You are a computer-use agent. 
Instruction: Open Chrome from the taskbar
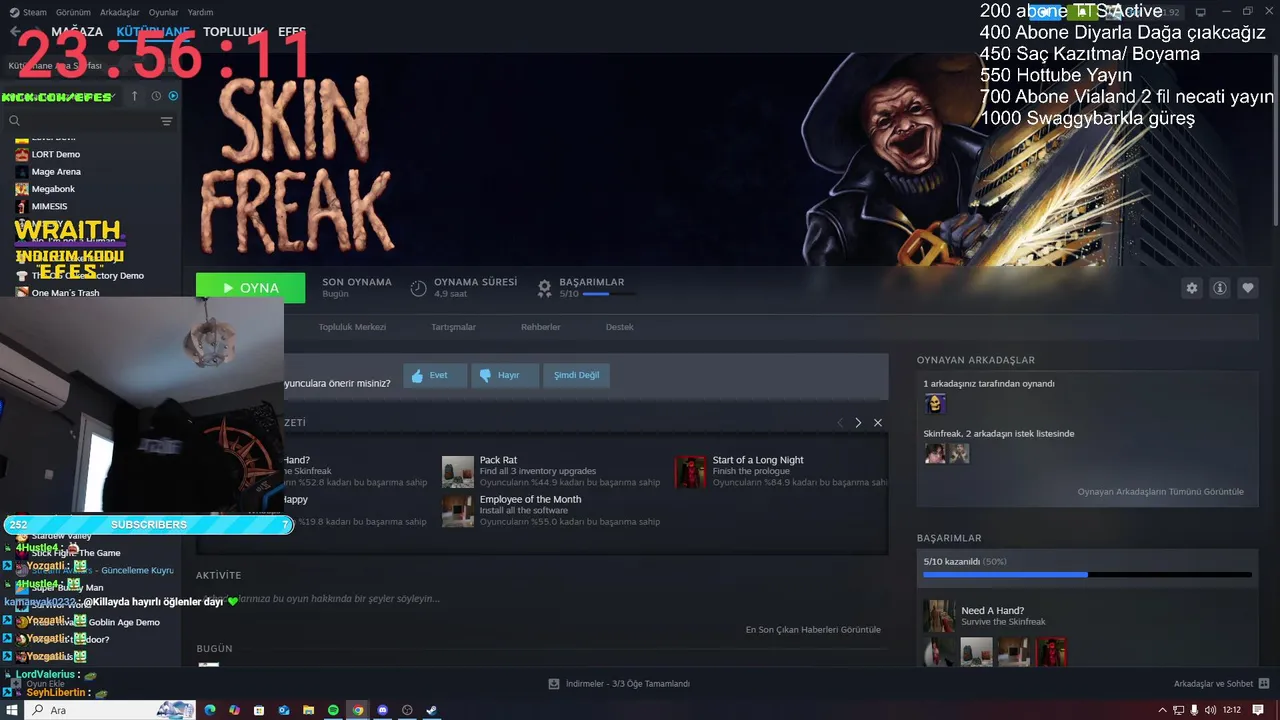pyautogui.click(x=358, y=710)
